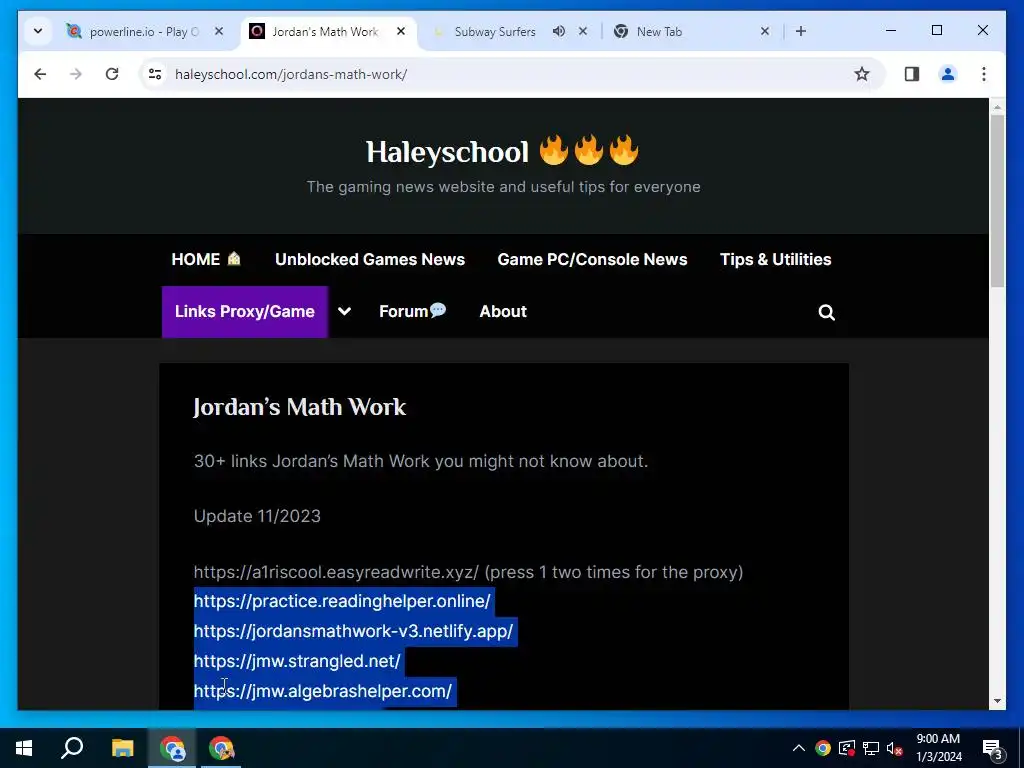Image resolution: width=1024 pixels, height=768 pixels.
Task: Click the Jordan's Math Work heading
Action: point(300,407)
